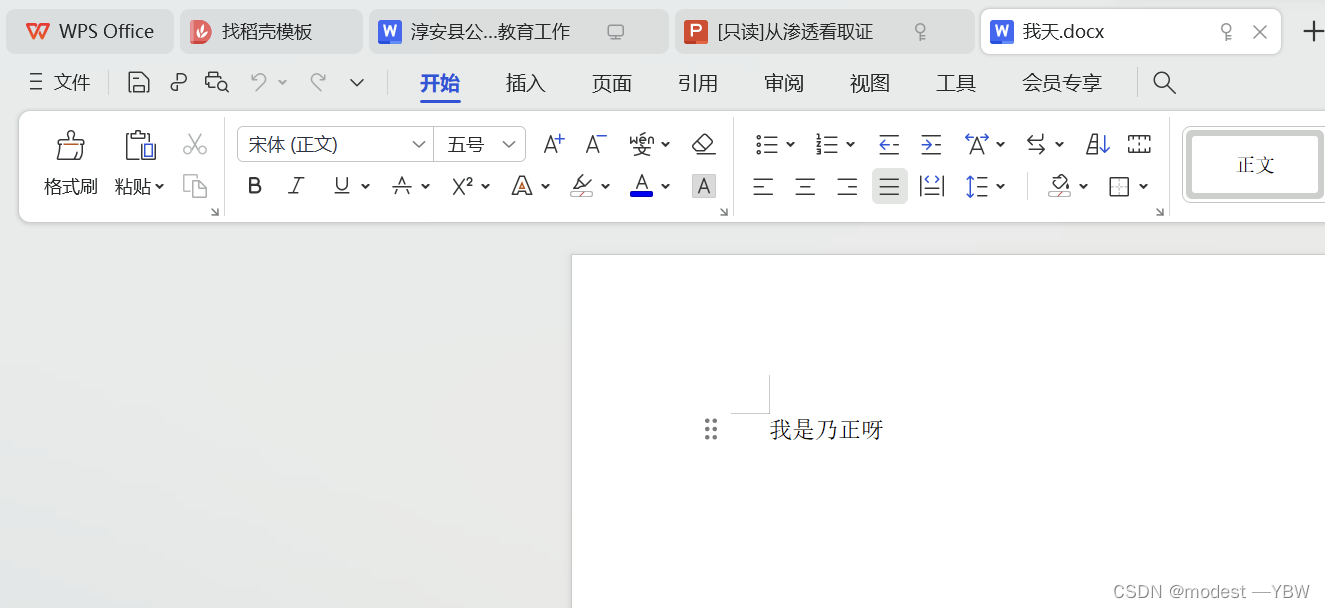Open line spacing dropdown arrow

[x=1001, y=187]
